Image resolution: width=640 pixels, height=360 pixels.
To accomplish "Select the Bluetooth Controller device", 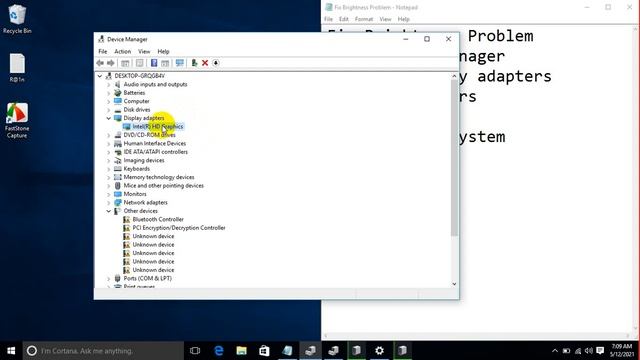I will tap(158, 220).
